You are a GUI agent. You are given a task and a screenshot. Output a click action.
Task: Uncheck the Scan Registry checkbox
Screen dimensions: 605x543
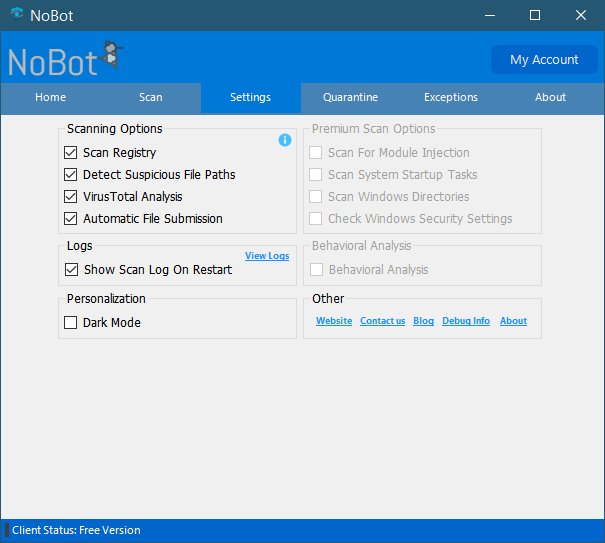[71, 152]
